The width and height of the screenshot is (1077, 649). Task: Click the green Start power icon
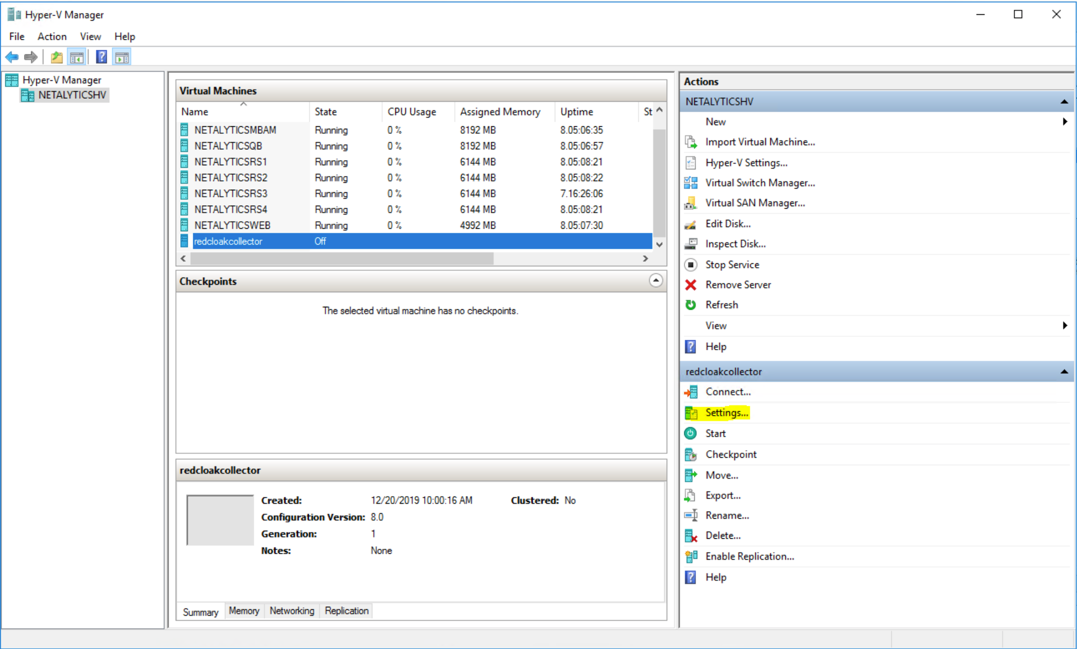pyautogui.click(x=691, y=433)
